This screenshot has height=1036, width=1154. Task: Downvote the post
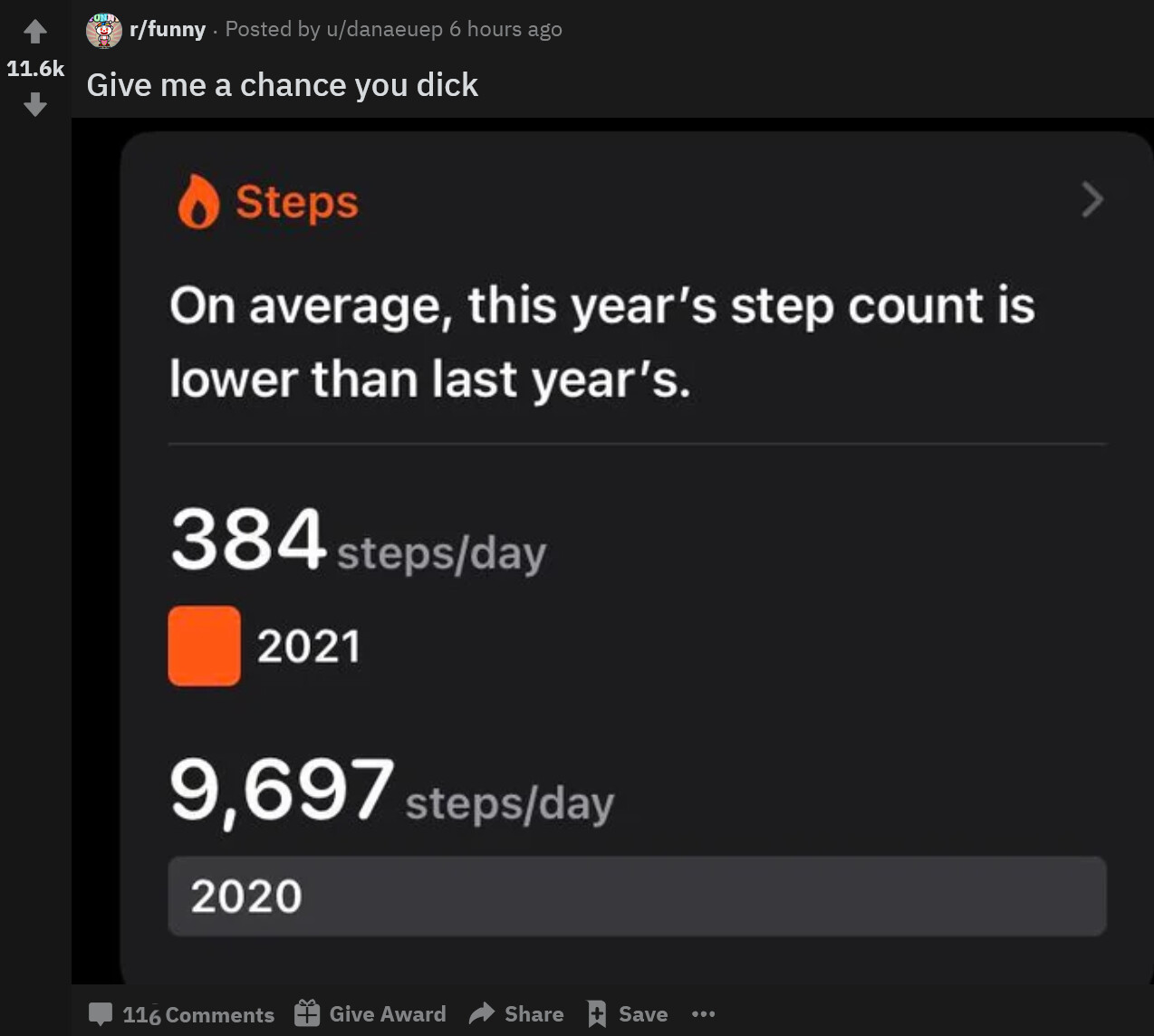coord(35,106)
